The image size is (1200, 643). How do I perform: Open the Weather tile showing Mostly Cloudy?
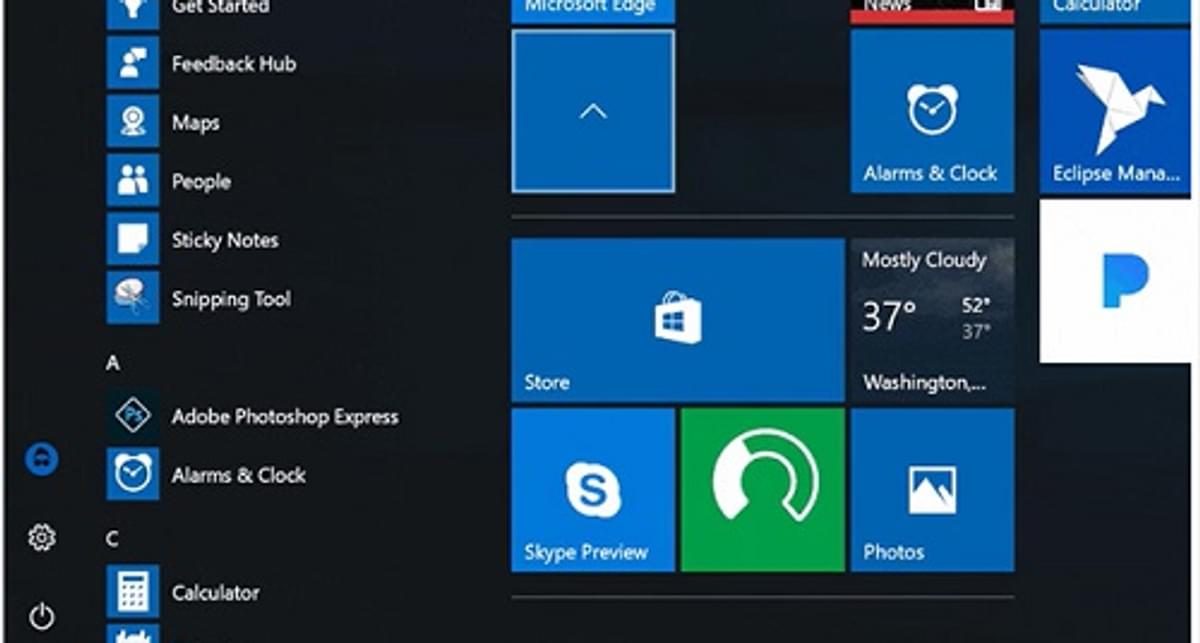point(932,320)
